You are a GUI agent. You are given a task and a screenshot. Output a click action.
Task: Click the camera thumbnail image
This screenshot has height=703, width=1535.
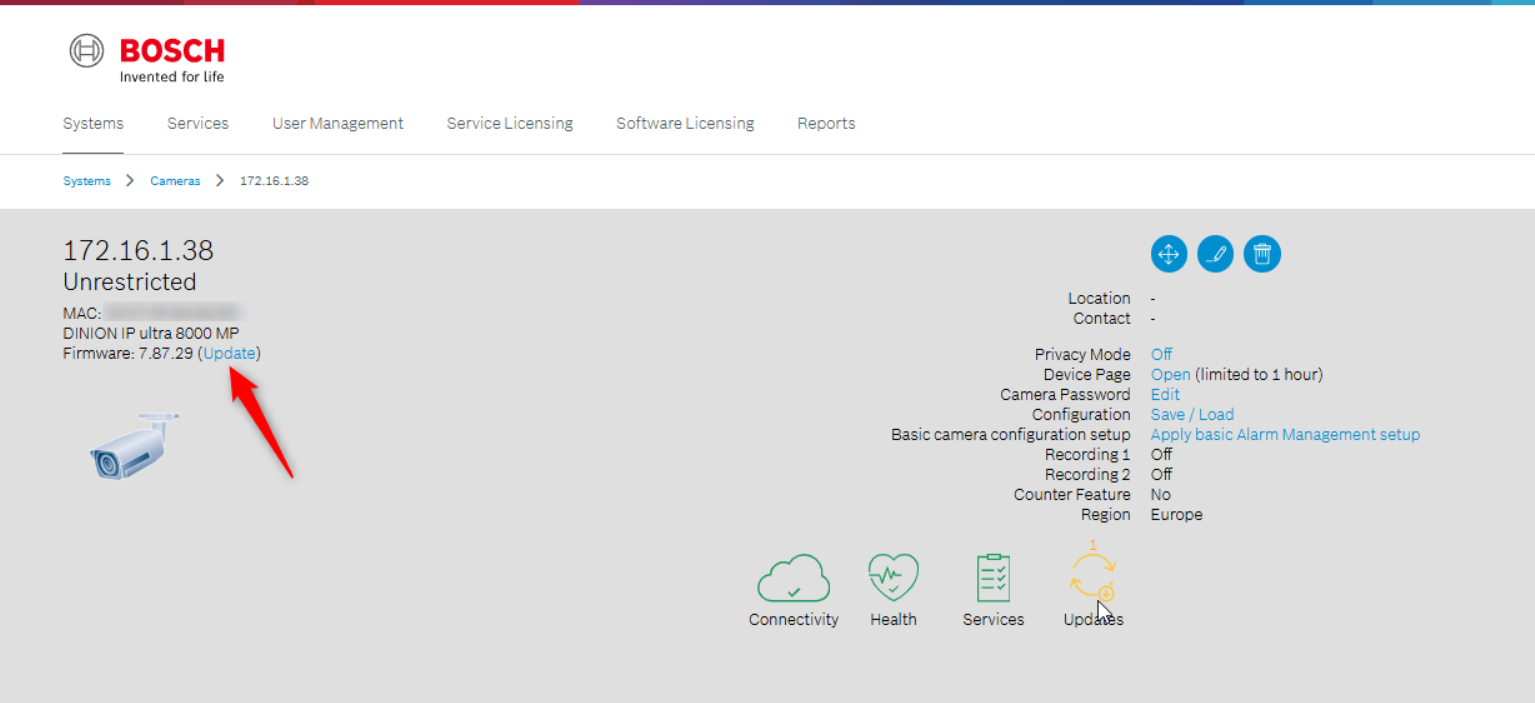coord(134,446)
